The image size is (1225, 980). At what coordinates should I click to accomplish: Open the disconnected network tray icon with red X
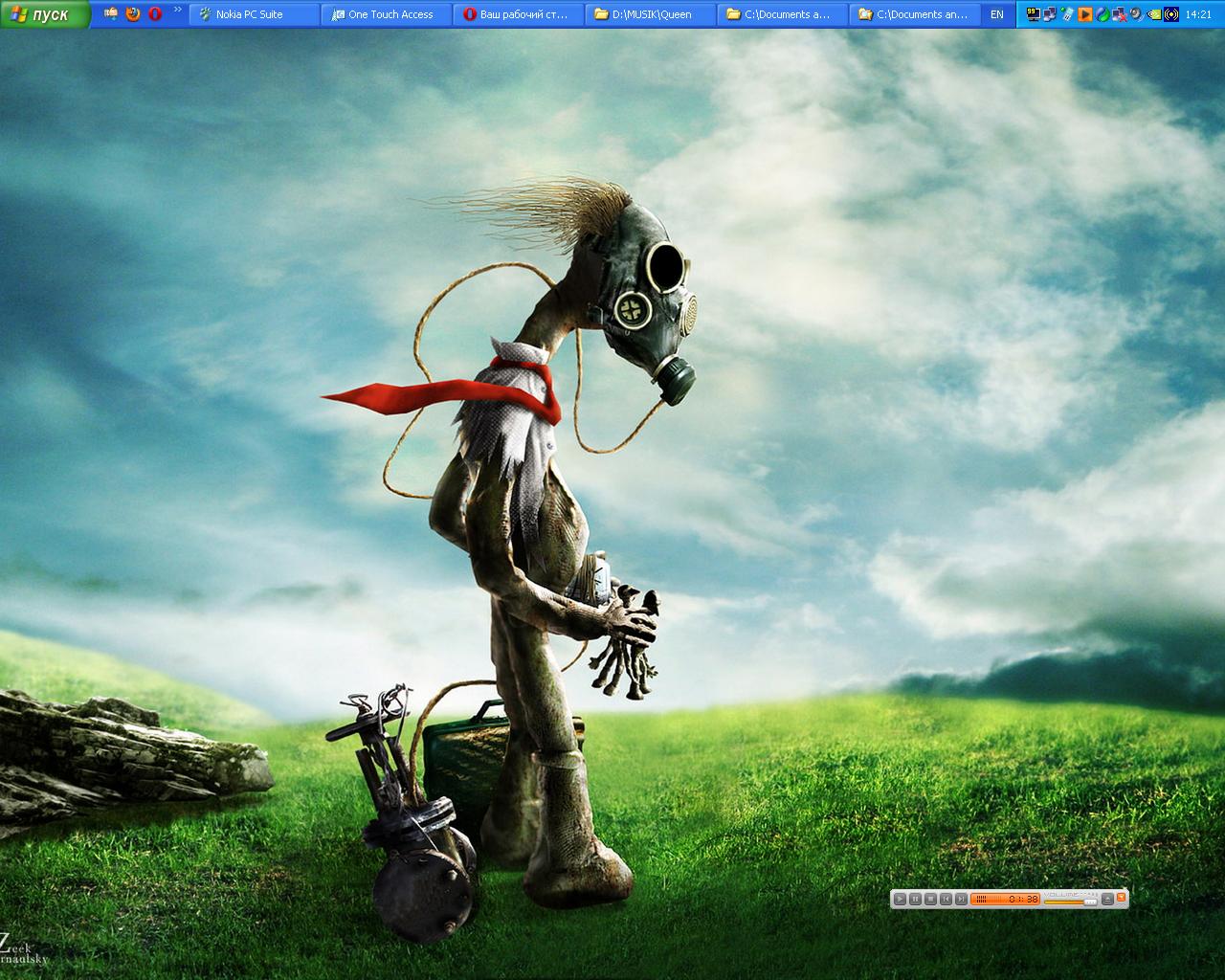pyautogui.click(x=1120, y=14)
